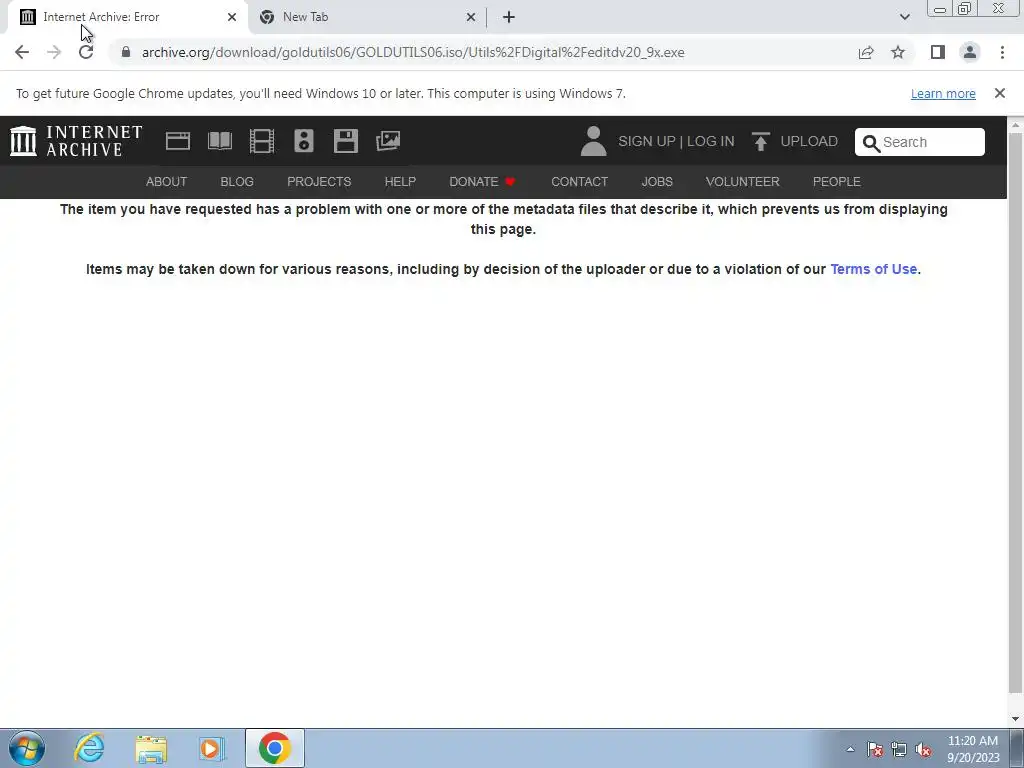1024x768 pixels.
Task: Open the BLOG menu item
Action: (237, 182)
